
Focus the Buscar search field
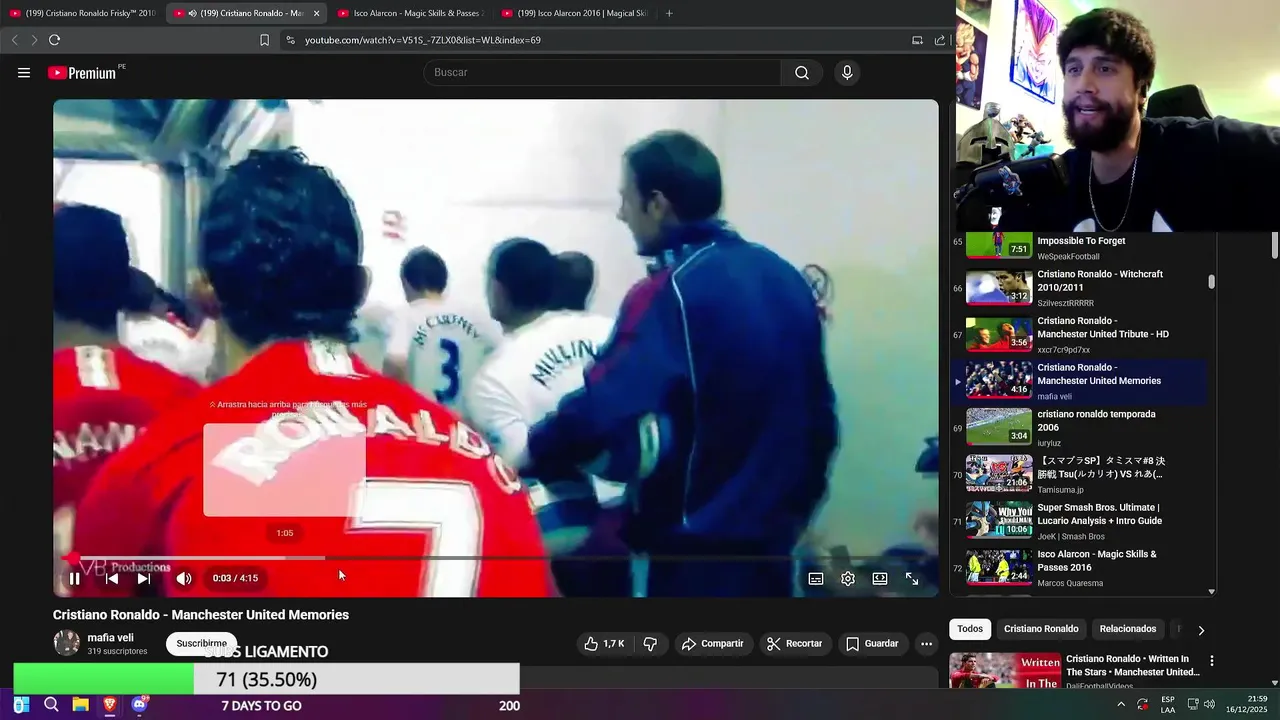coord(602,72)
